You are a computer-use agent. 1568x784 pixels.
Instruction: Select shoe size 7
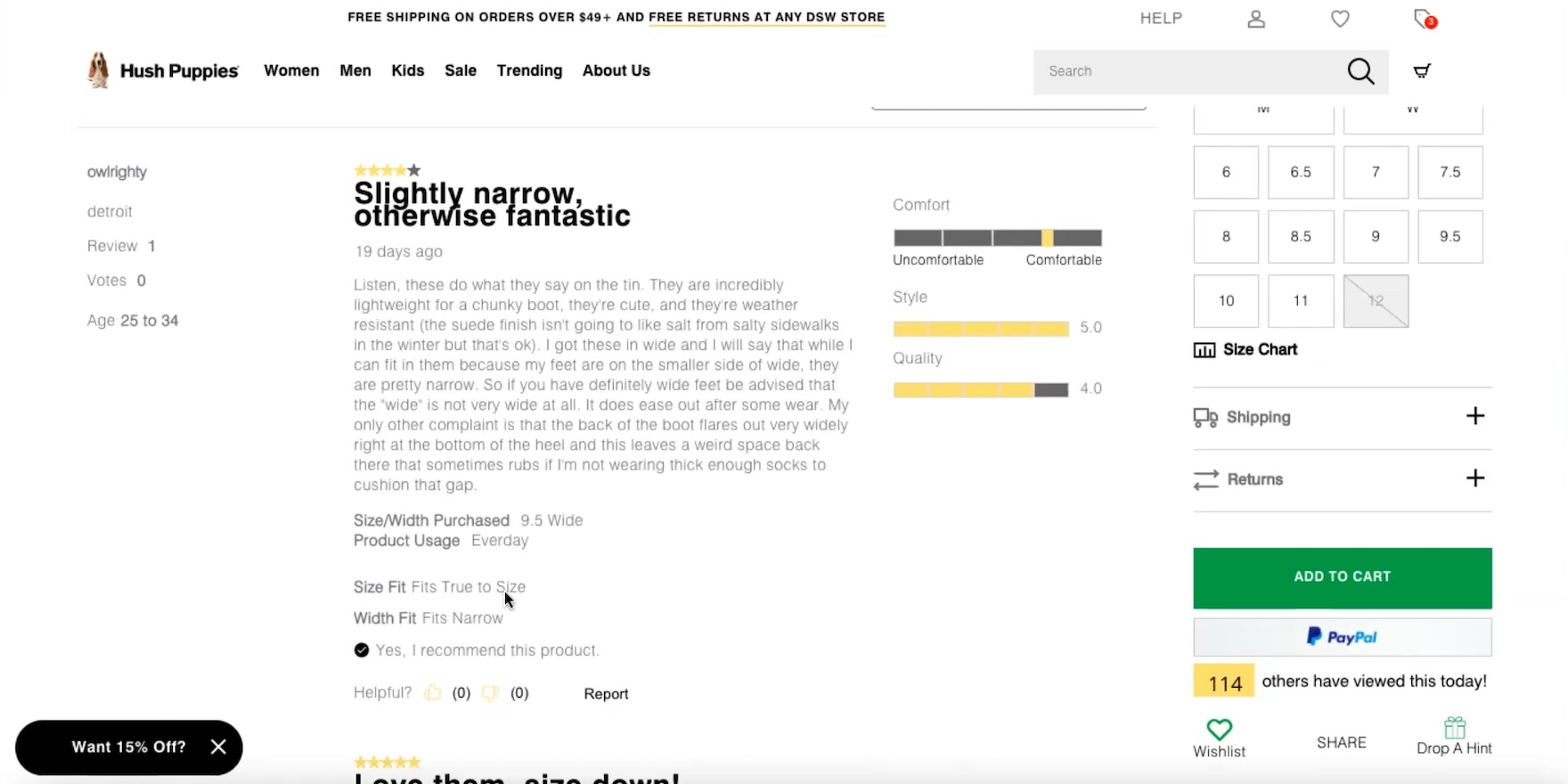(x=1376, y=172)
